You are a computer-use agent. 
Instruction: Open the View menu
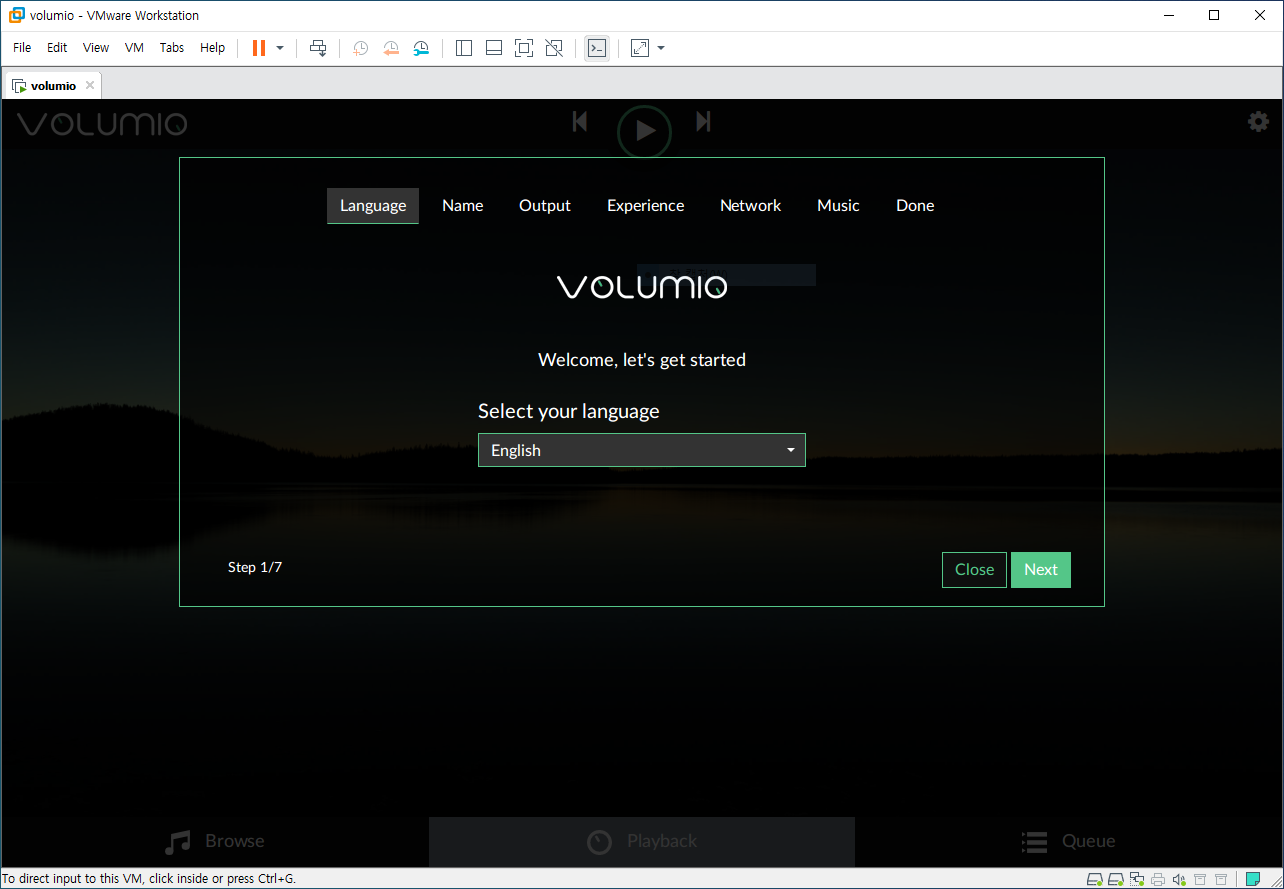[x=96, y=48]
